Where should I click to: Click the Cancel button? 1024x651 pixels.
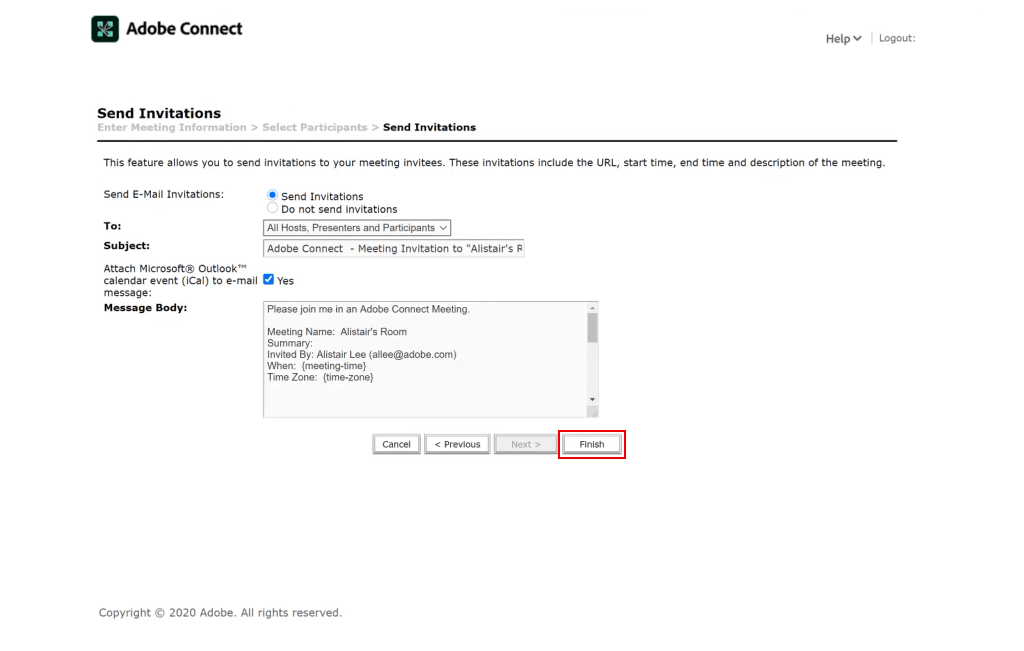click(x=396, y=444)
